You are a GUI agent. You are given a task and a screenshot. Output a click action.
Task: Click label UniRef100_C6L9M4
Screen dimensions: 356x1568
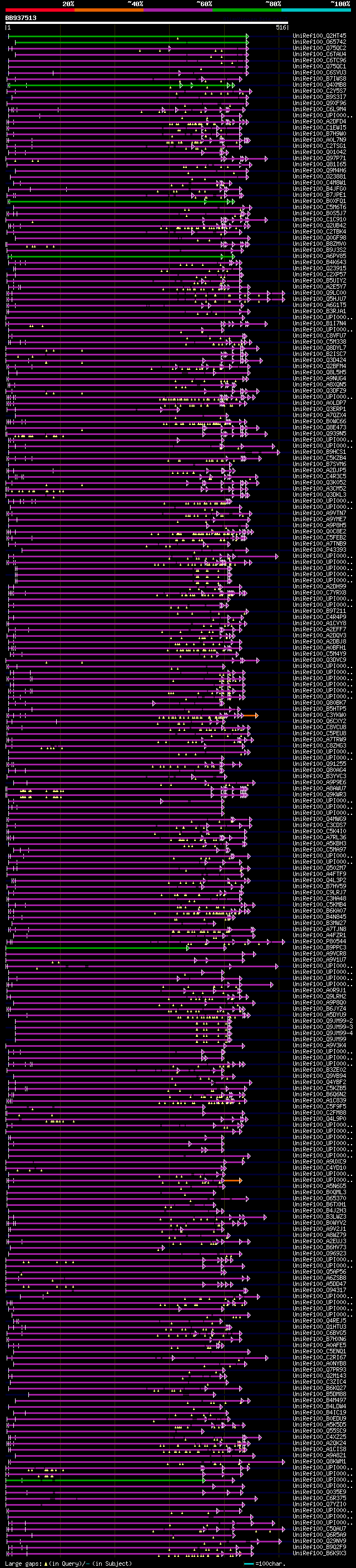tap(319, 109)
